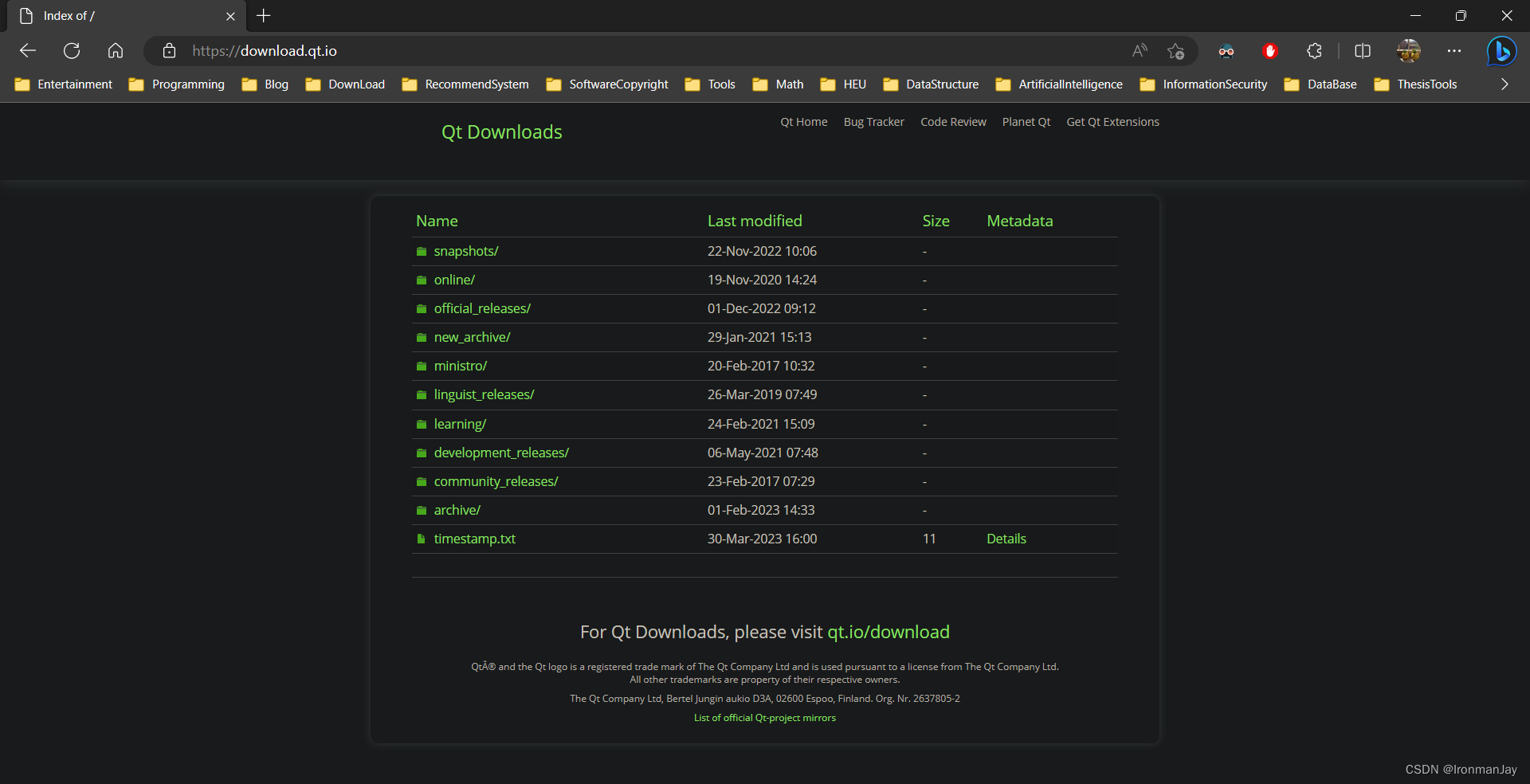Open the snapshots/ directory
Viewport: 1530px width, 784px height.
coord(466,251)
